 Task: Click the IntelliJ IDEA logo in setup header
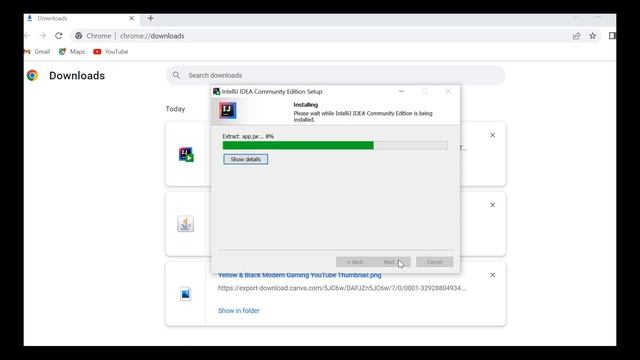pos(228,110)
